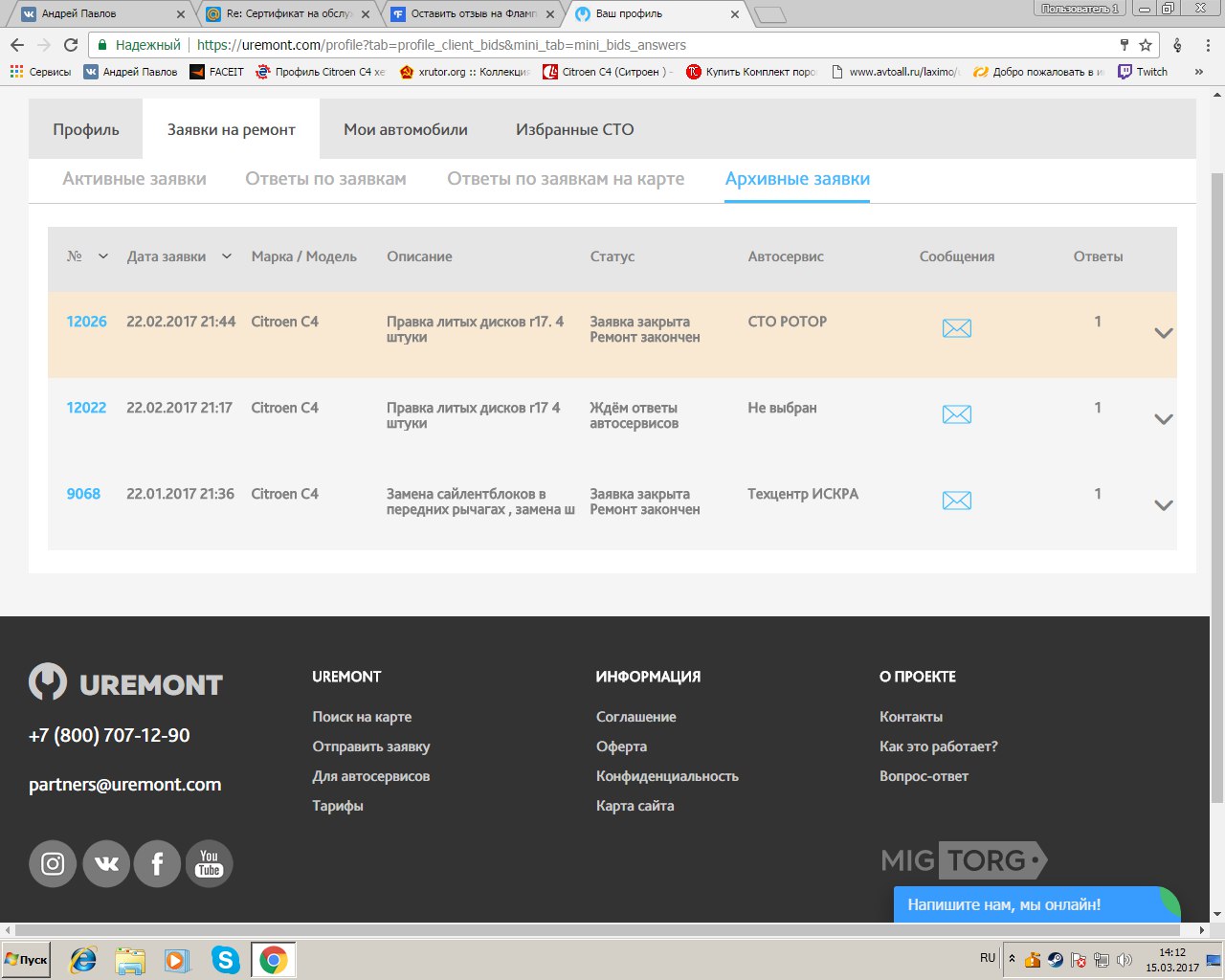Screen dimensions: 1225x980
Task: Expand details for request 12026
Action: click(x=1163, y=333)
